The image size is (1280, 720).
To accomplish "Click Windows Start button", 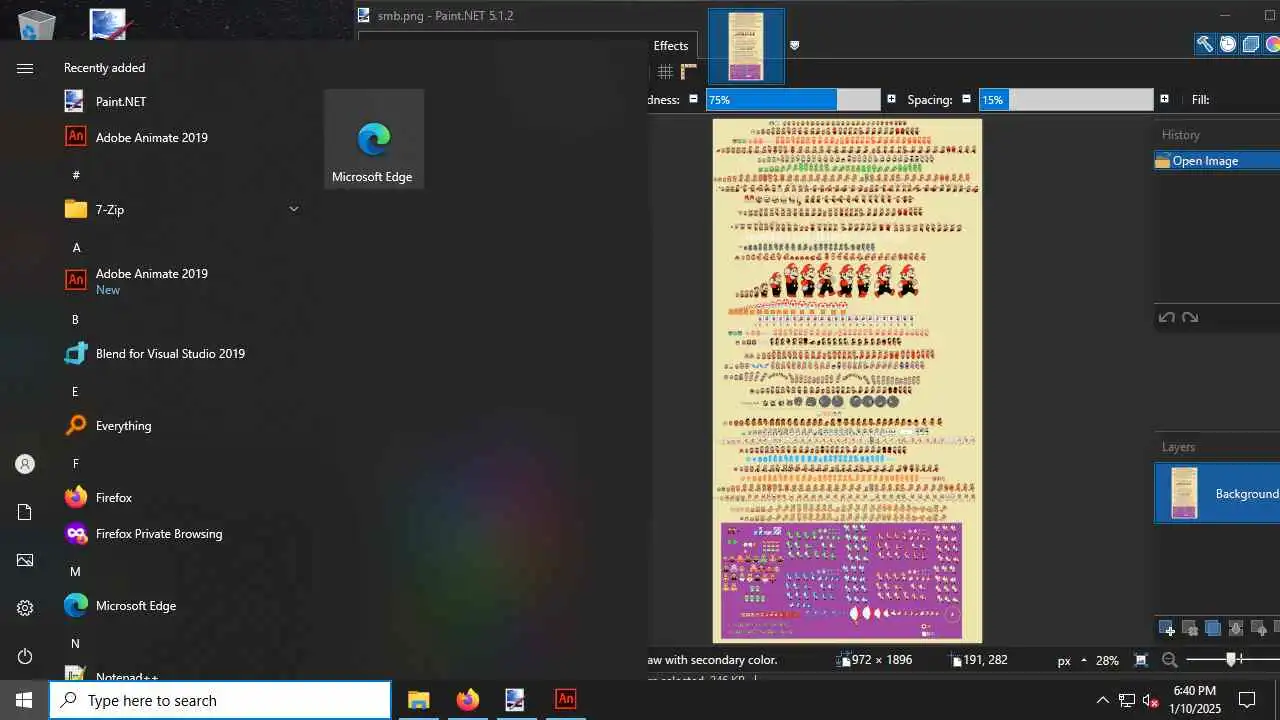I will pos(24,700).
